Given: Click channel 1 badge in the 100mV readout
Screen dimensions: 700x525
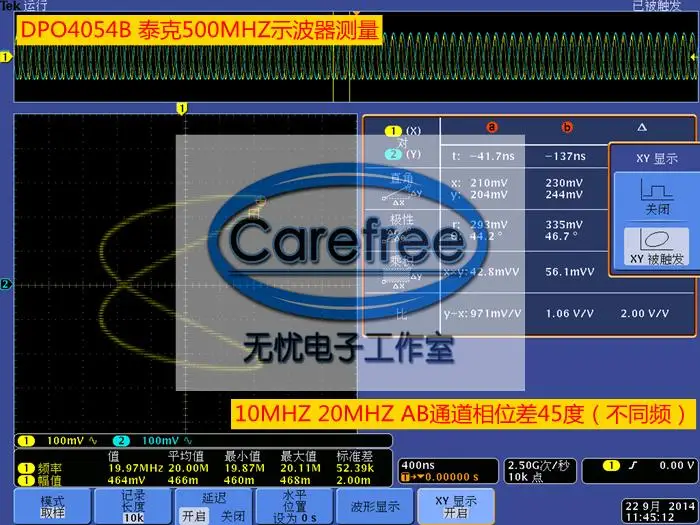Looking at the screenshot, I should pos(26,441).
